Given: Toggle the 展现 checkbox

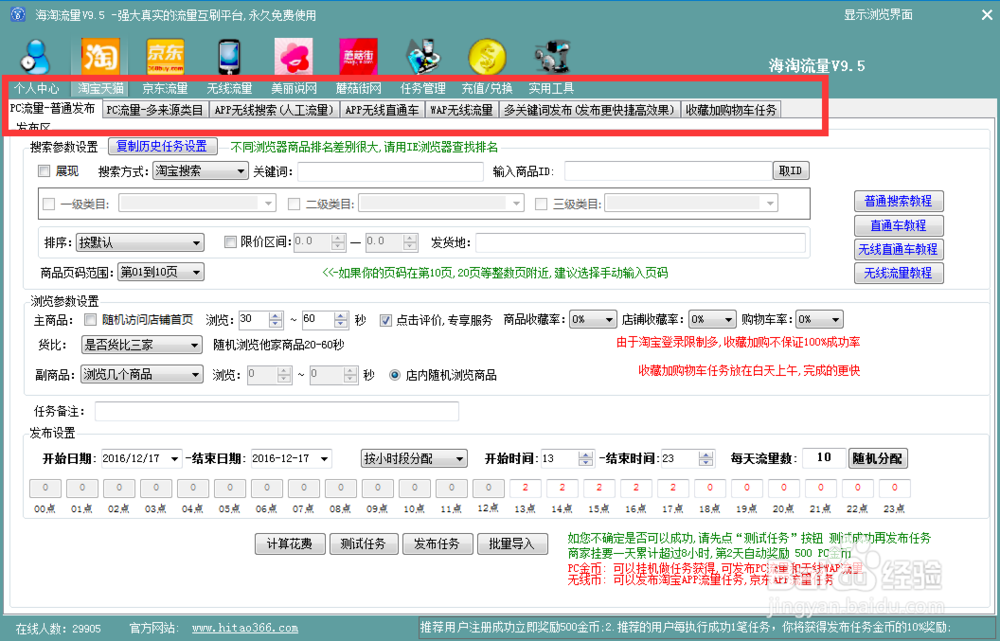Looking at the screenshot, I should [x=44, y=171].
